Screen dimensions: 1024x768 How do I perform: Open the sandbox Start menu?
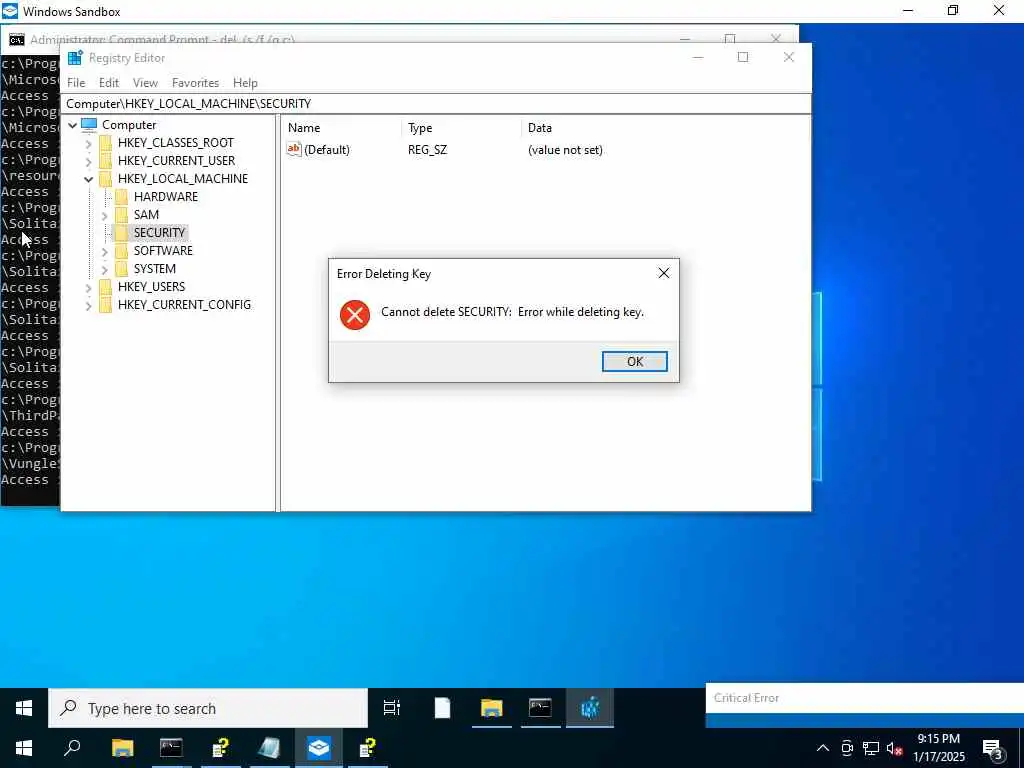(24, 708)
